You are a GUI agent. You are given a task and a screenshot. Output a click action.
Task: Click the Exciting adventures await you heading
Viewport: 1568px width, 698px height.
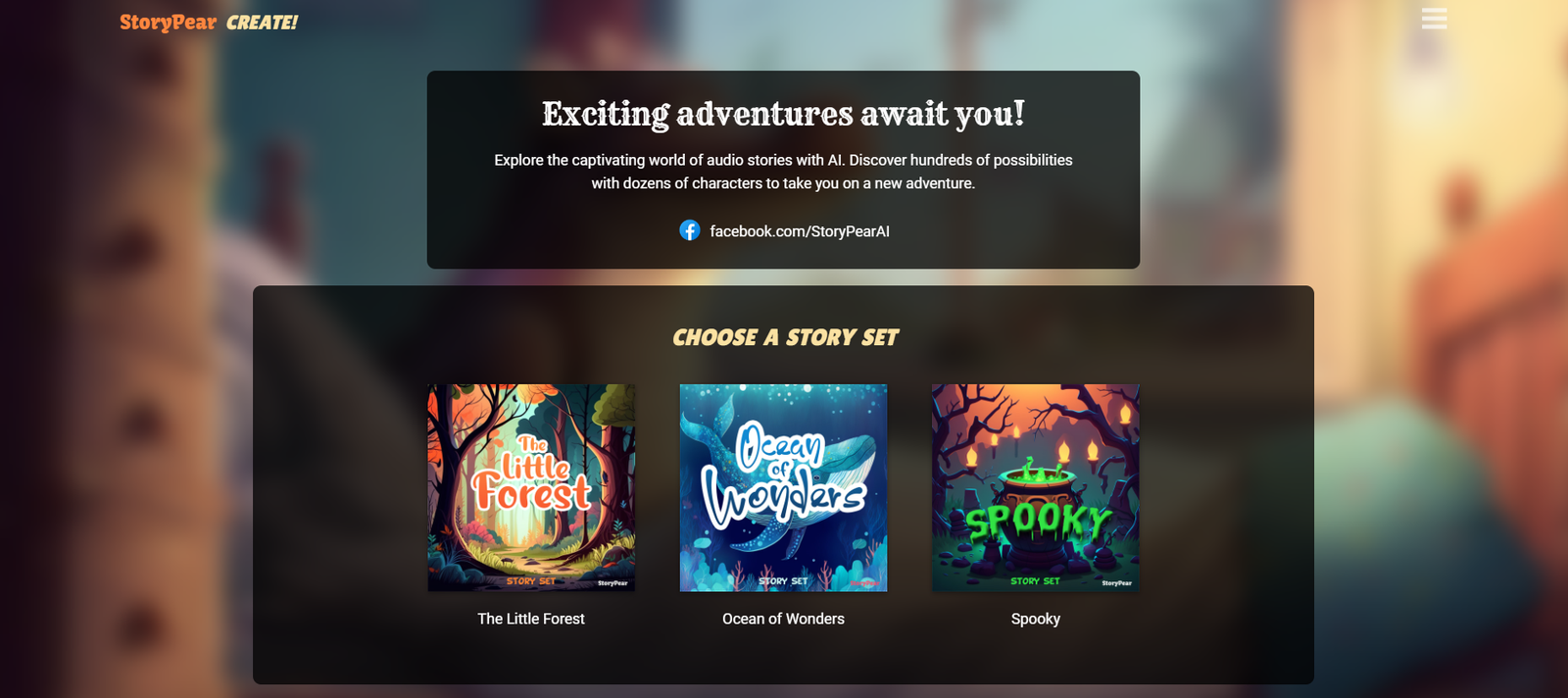point(783,114)
